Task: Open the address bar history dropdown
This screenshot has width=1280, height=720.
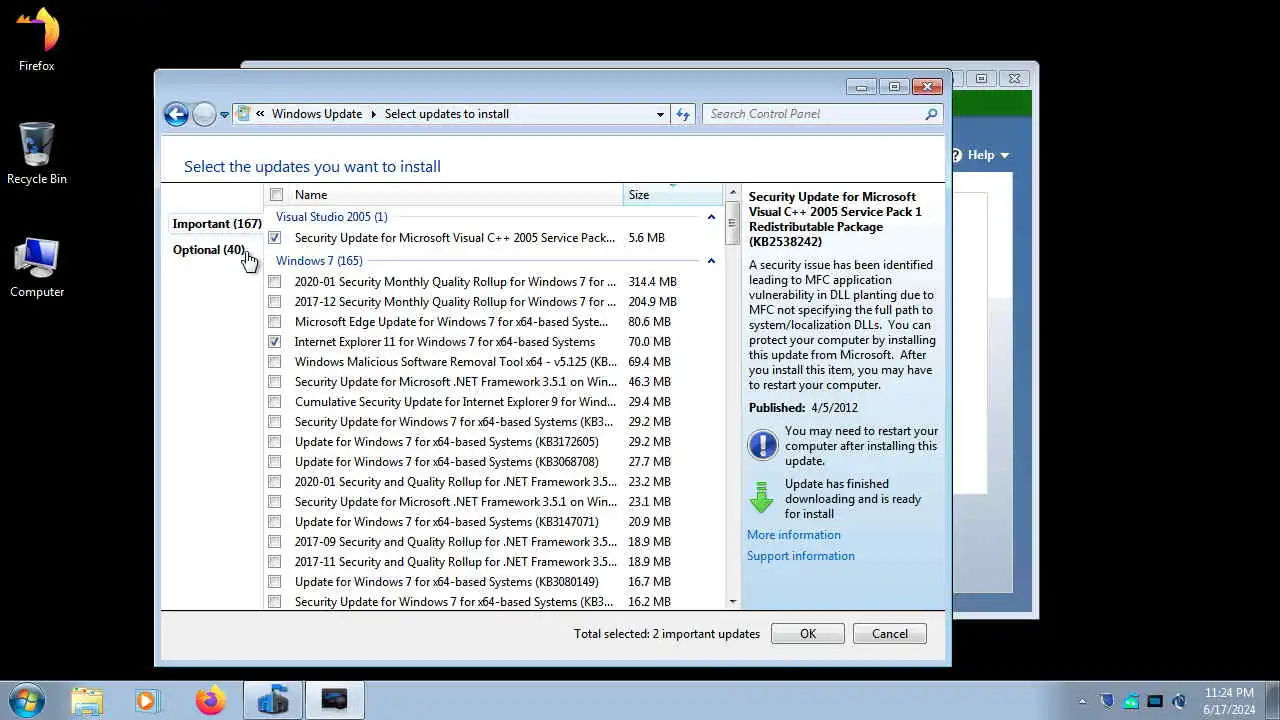Action: (x=660, y=114)
